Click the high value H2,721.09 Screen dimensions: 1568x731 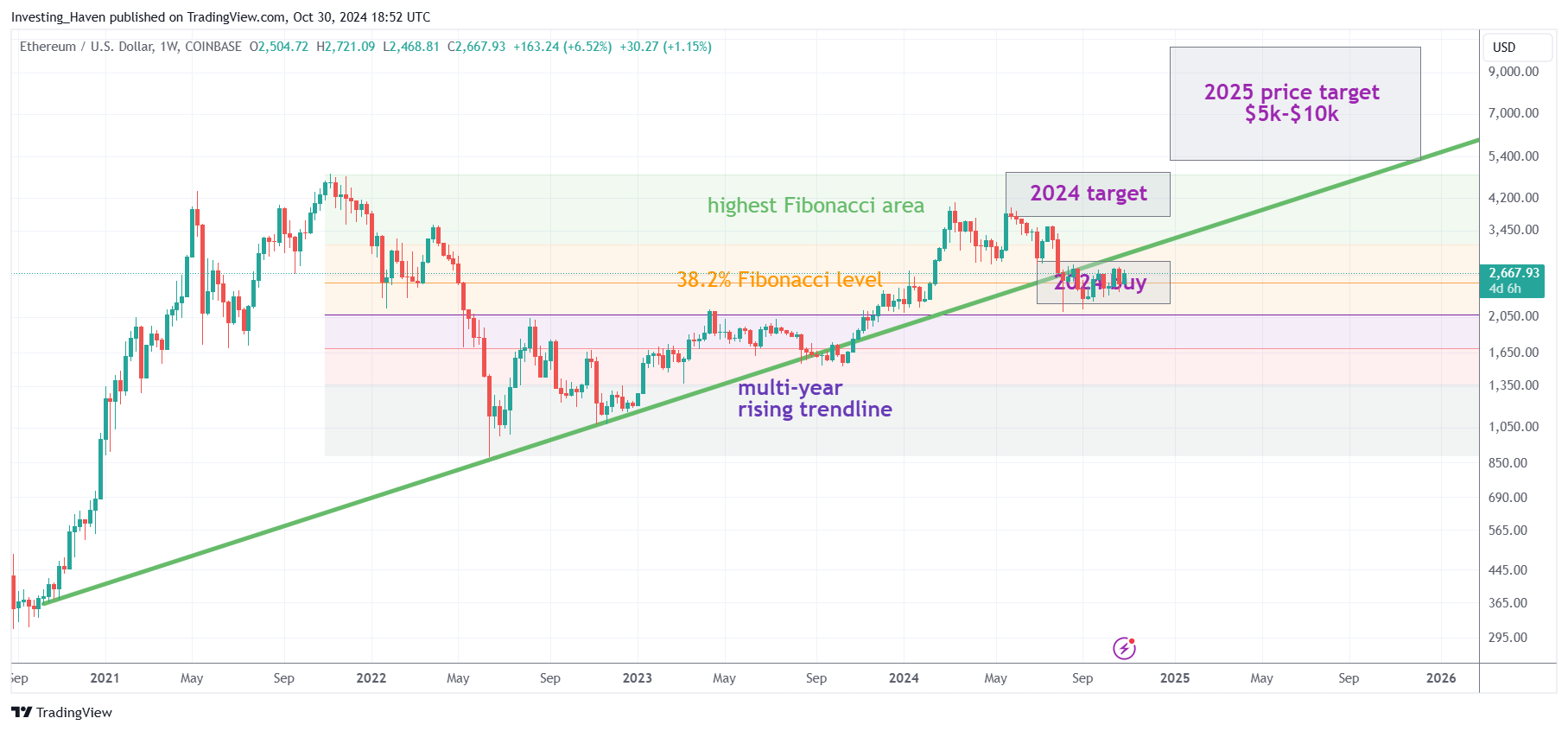[x=346, y=47]
